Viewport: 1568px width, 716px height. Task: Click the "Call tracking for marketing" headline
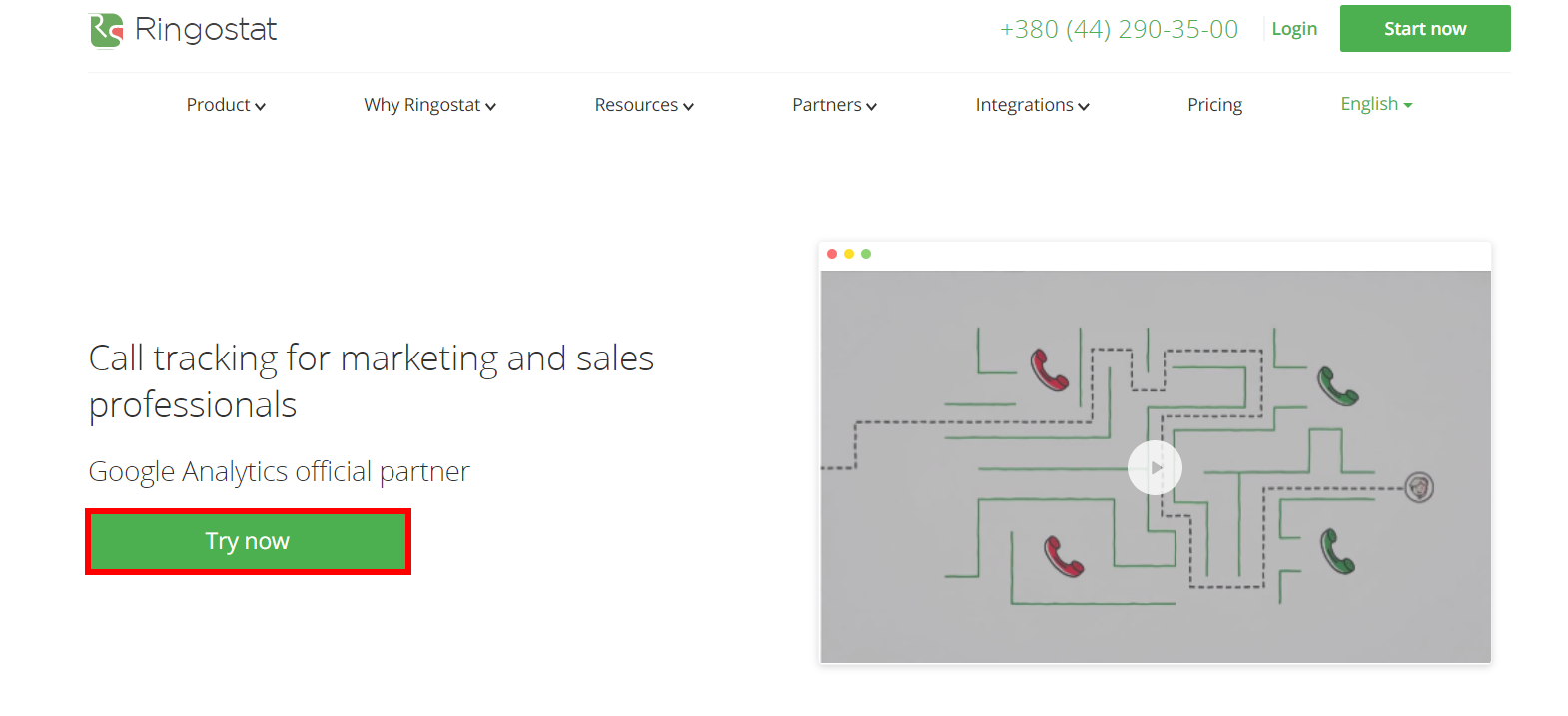372,381
